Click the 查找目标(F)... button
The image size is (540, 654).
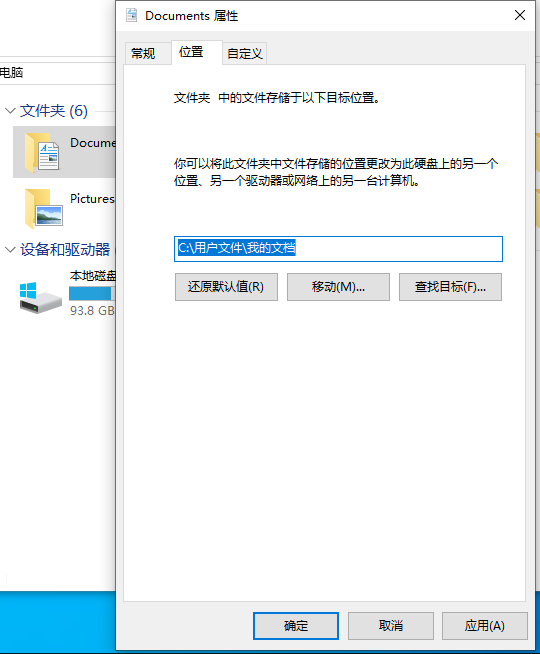click(450, 287)
